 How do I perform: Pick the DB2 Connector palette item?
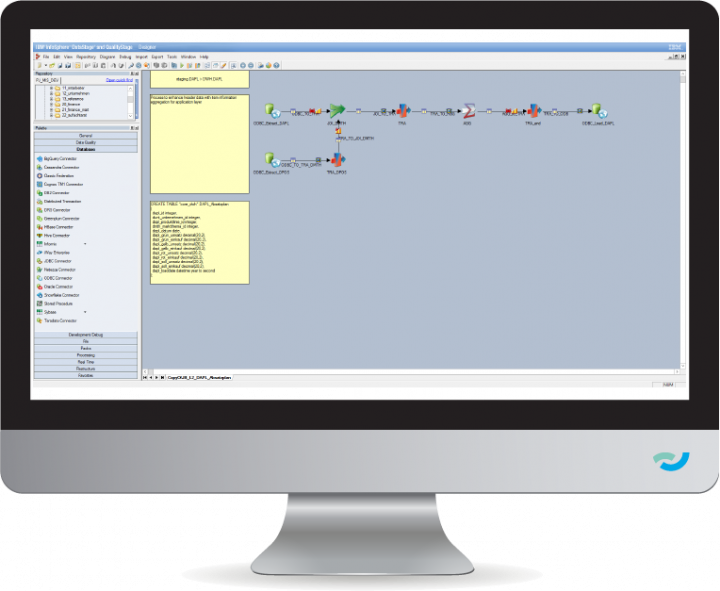click(x=53, y=193)
